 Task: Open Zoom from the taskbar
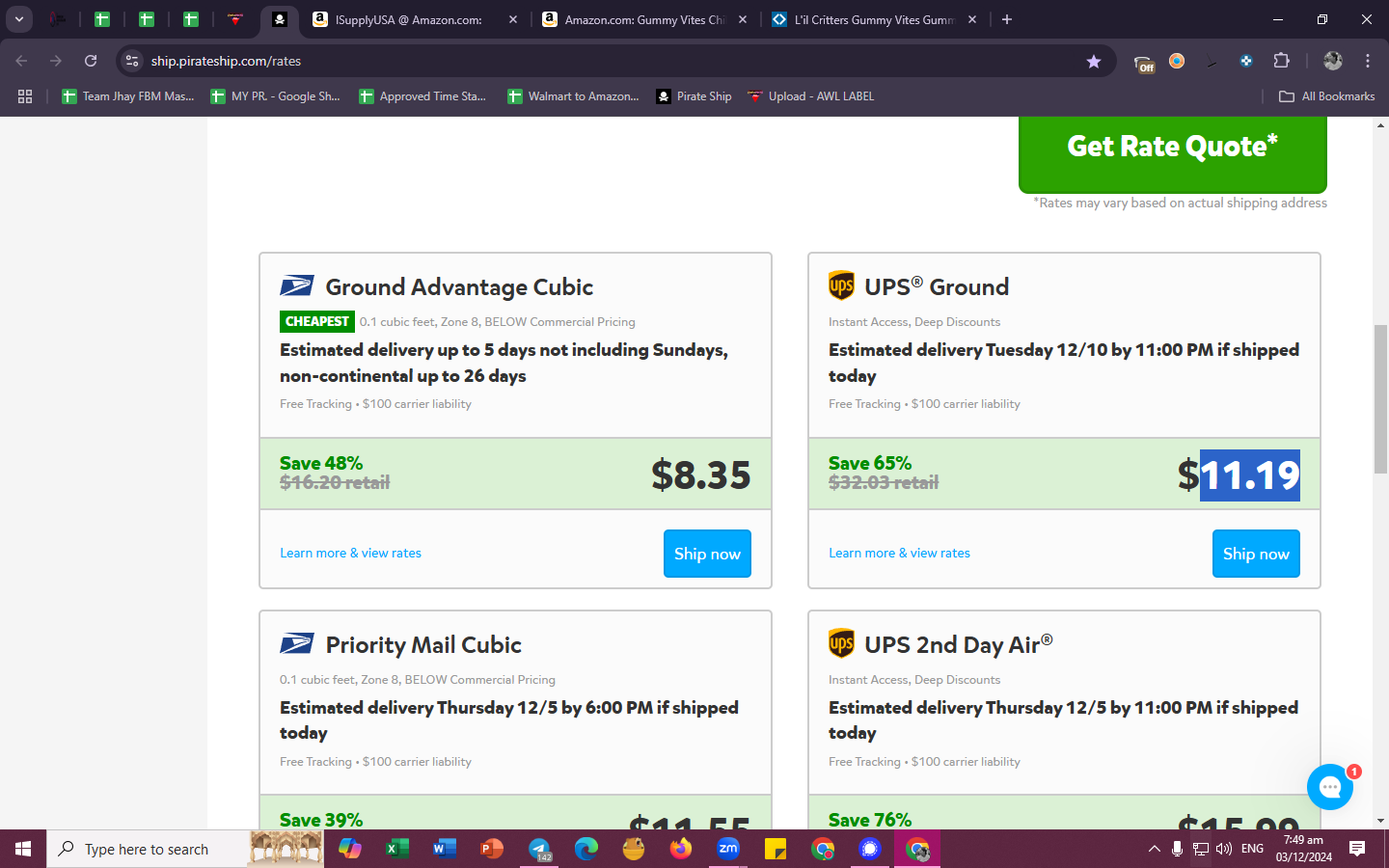pyautogui.click(x=728, y=849)
